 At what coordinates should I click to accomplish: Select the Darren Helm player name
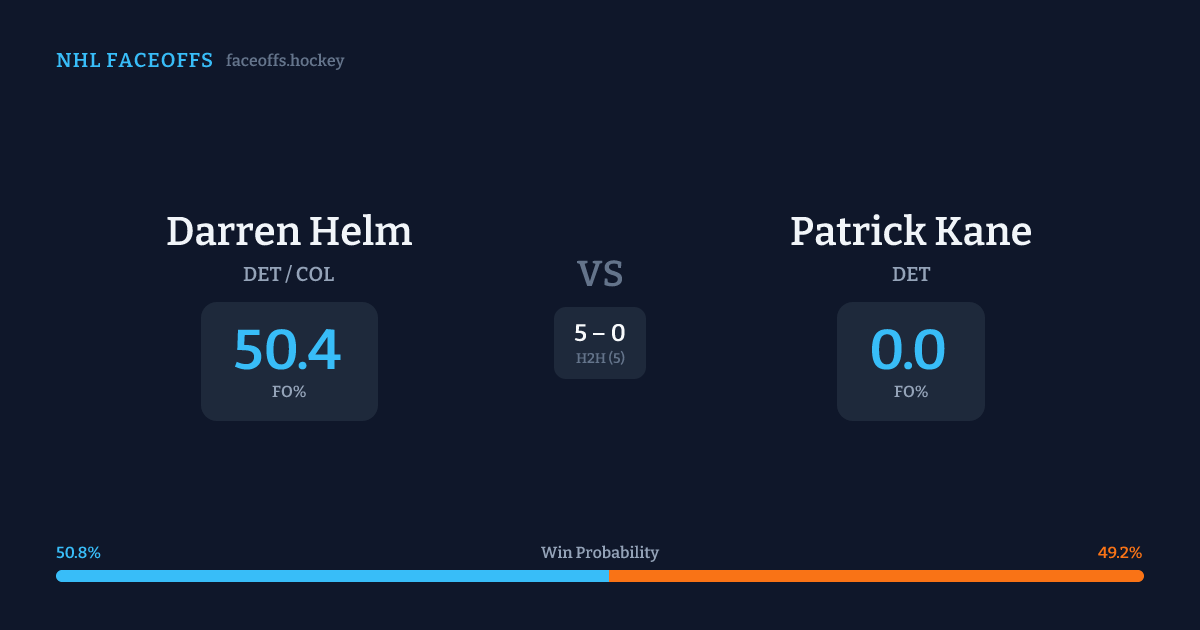pyautogui.click(x=289, y=231)
